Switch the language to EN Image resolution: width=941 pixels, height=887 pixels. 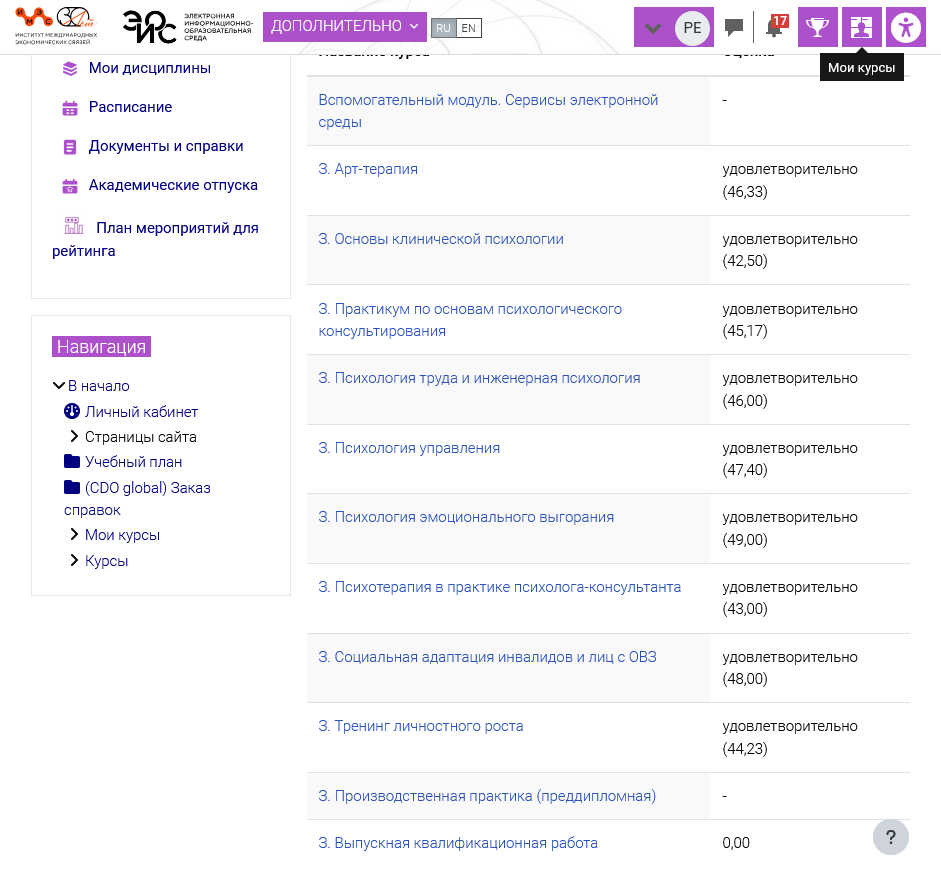[468, 28]
